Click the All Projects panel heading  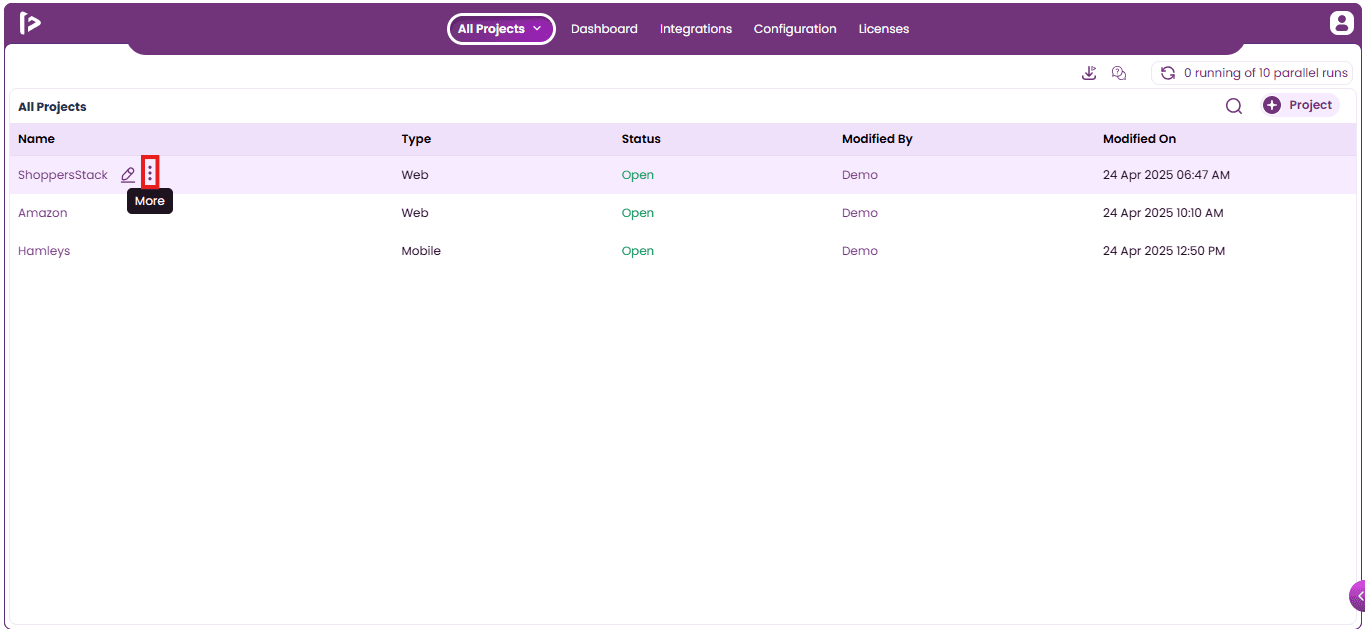click(x=52, y=107)
